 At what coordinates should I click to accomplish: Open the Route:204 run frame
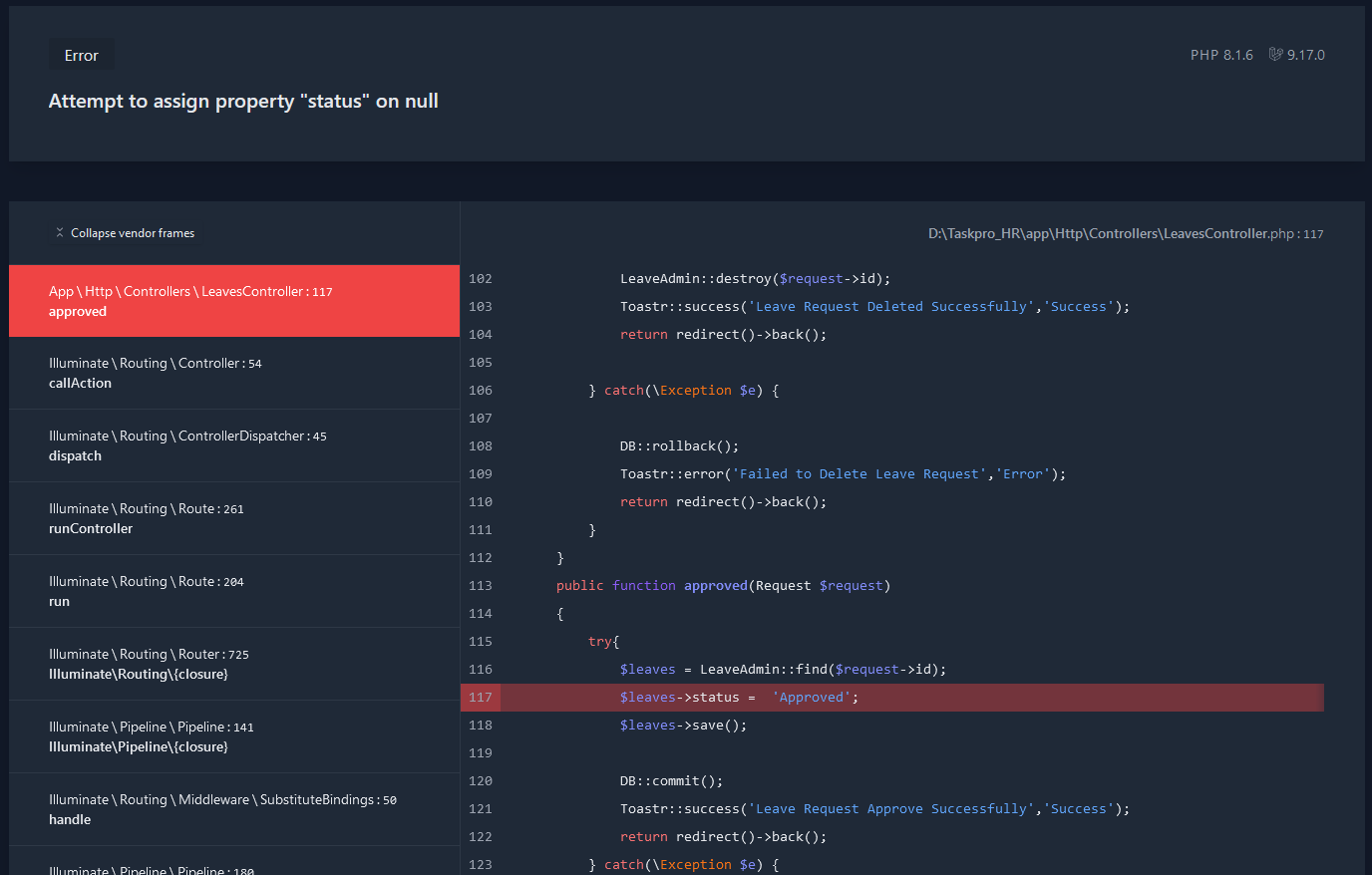pos(234,591)
